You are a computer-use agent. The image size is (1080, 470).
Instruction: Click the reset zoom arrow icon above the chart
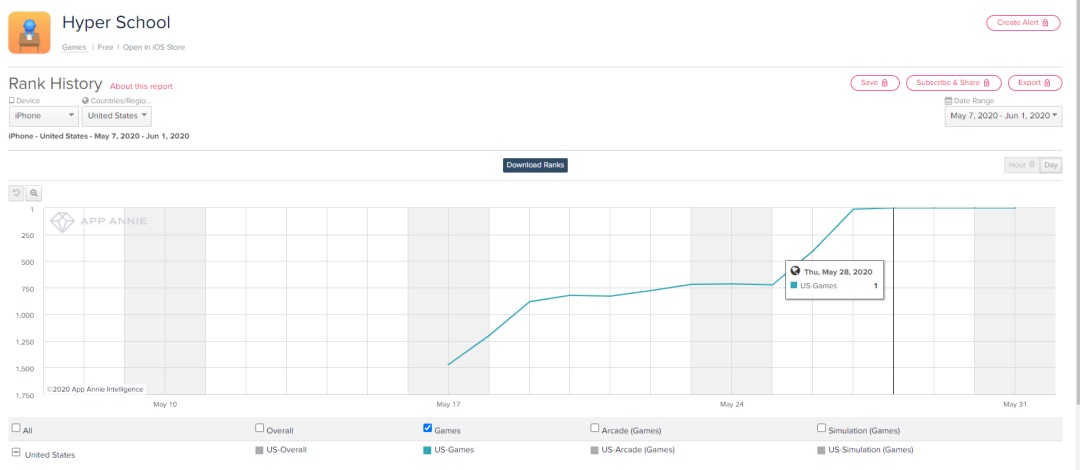(17, 193)
